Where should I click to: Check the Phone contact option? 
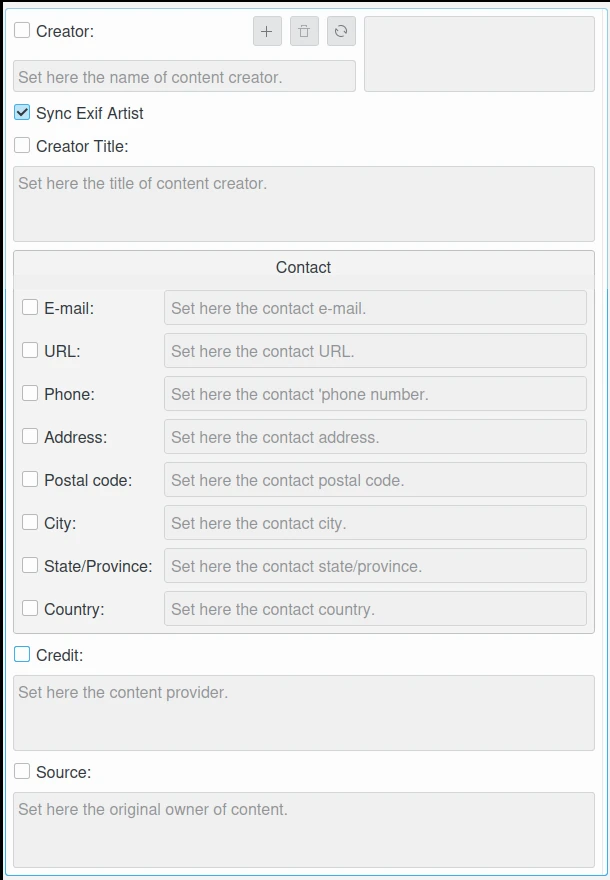30,394
